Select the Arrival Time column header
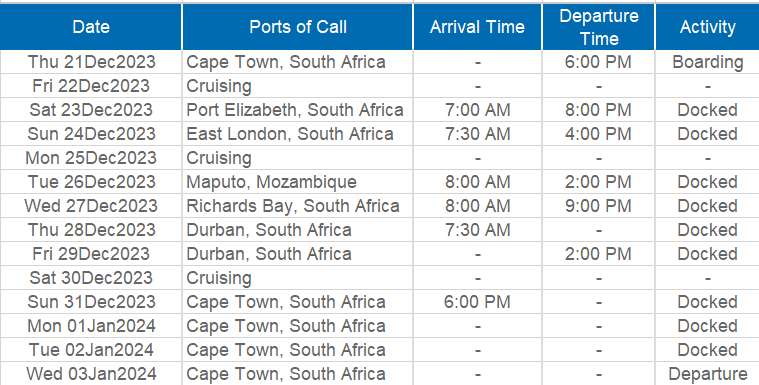Viewport: 759px width, 385px height. click(477, 27)
